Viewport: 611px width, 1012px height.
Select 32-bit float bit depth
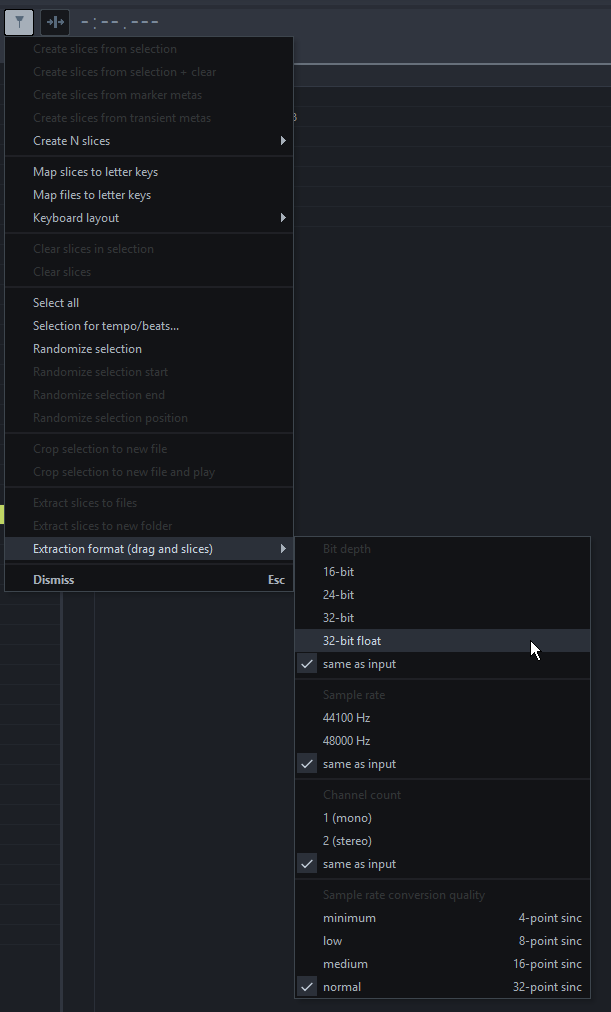click(352, 641)
